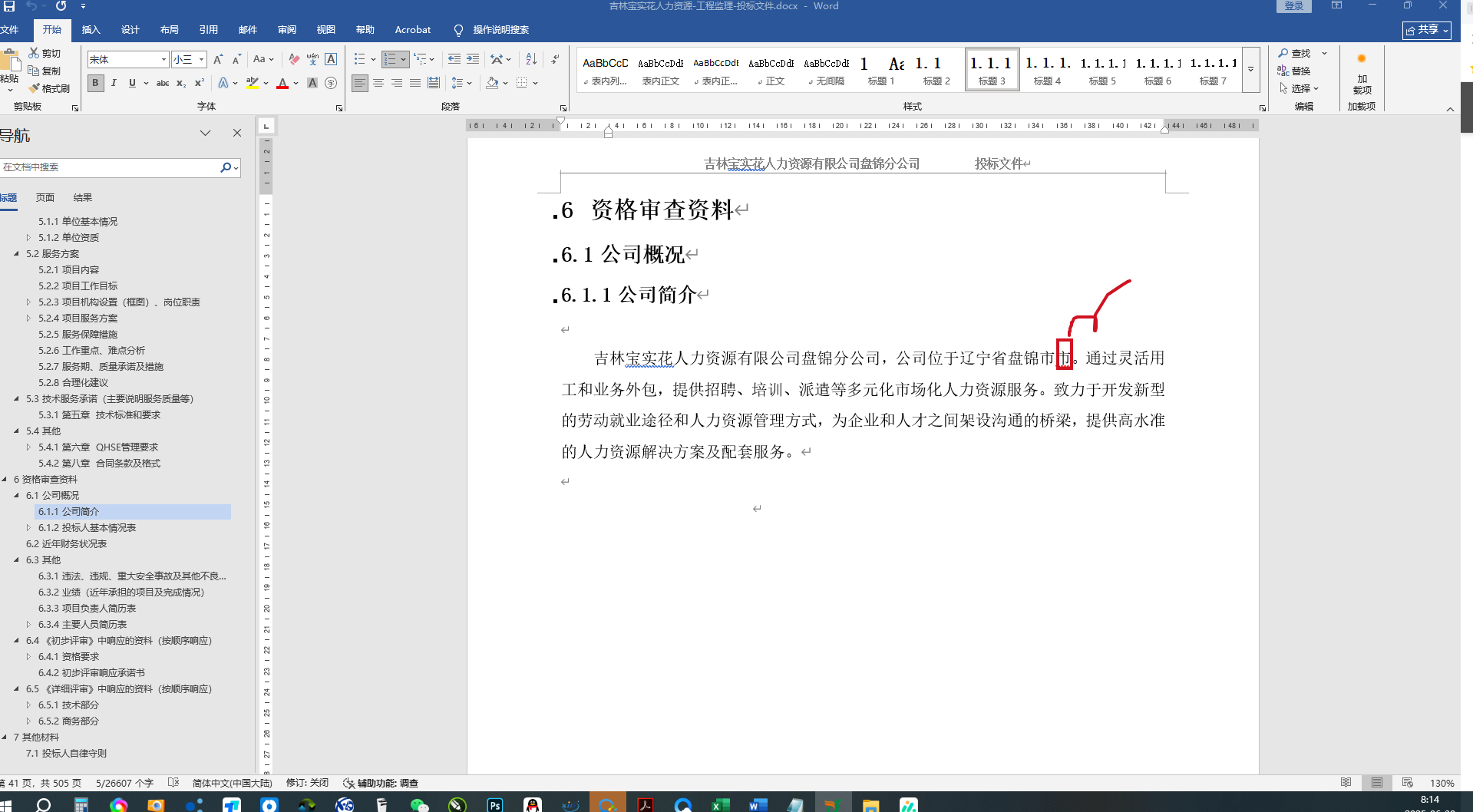The height and width of the screenshot is (812, 1473).
Task: Click the 替换 replace button
Action: (1294, 71)
